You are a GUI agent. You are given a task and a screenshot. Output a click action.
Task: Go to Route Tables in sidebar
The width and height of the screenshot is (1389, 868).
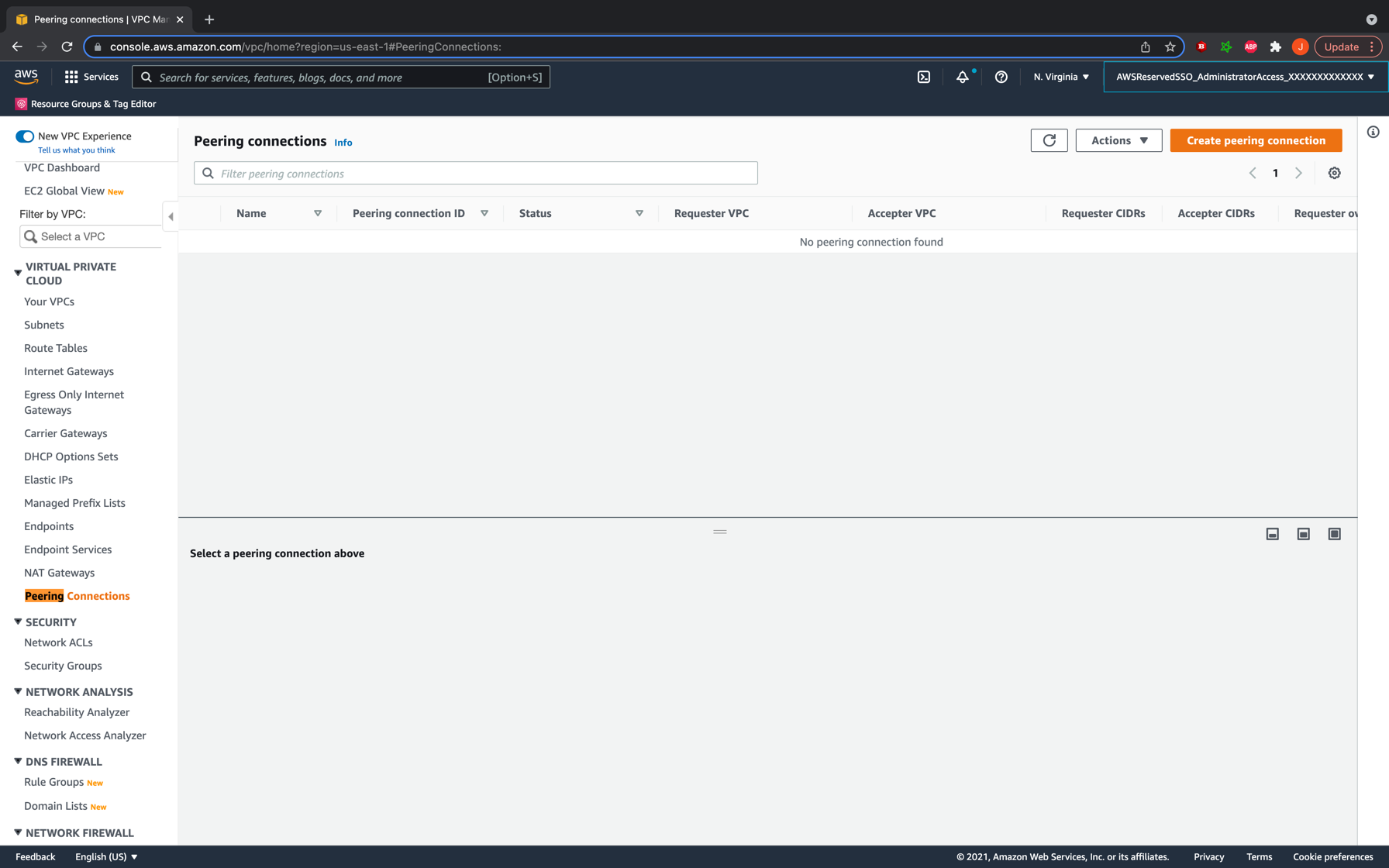click(x=56, y=348)
